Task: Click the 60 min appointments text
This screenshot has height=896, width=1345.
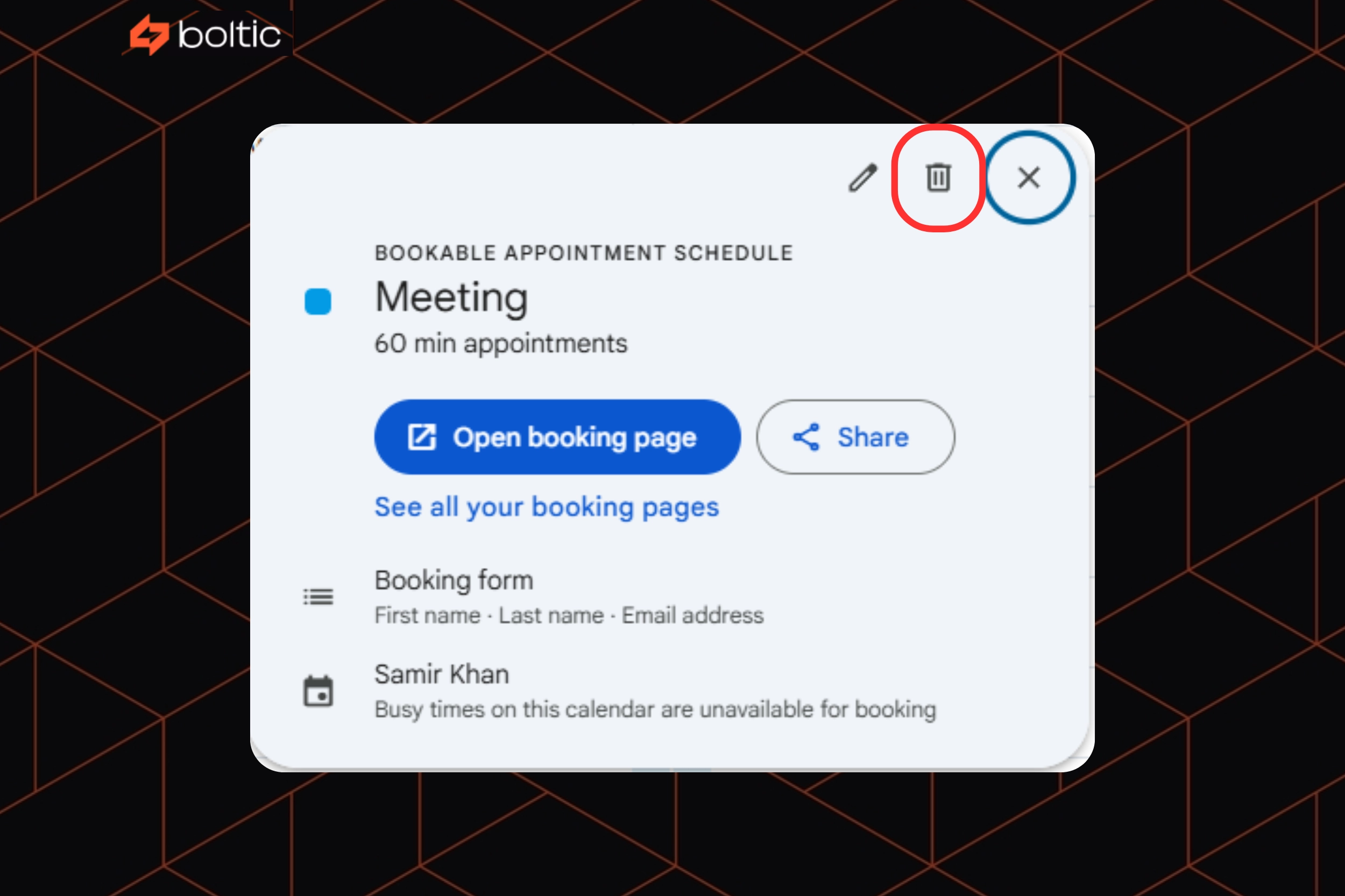Action: point(501,343)
